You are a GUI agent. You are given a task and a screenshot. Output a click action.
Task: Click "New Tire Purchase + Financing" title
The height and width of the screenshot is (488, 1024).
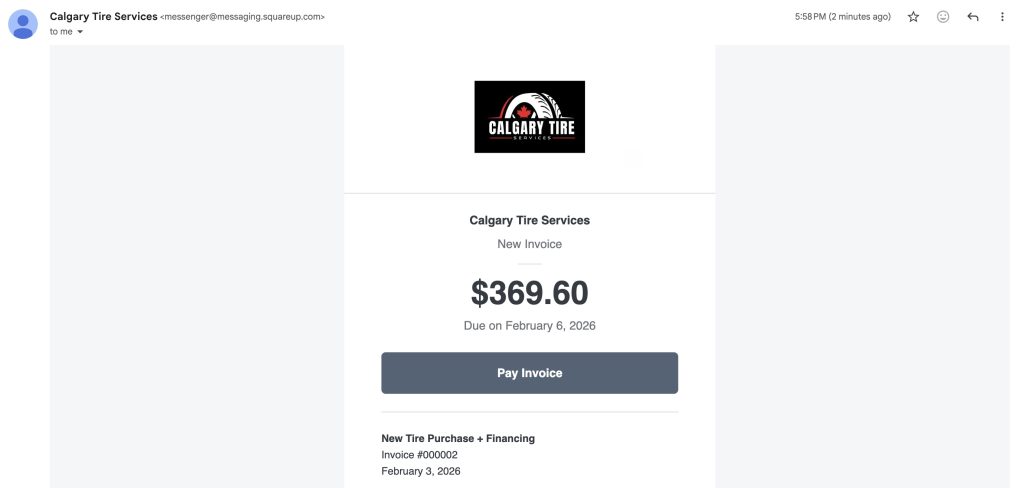(x=457, y=438)
